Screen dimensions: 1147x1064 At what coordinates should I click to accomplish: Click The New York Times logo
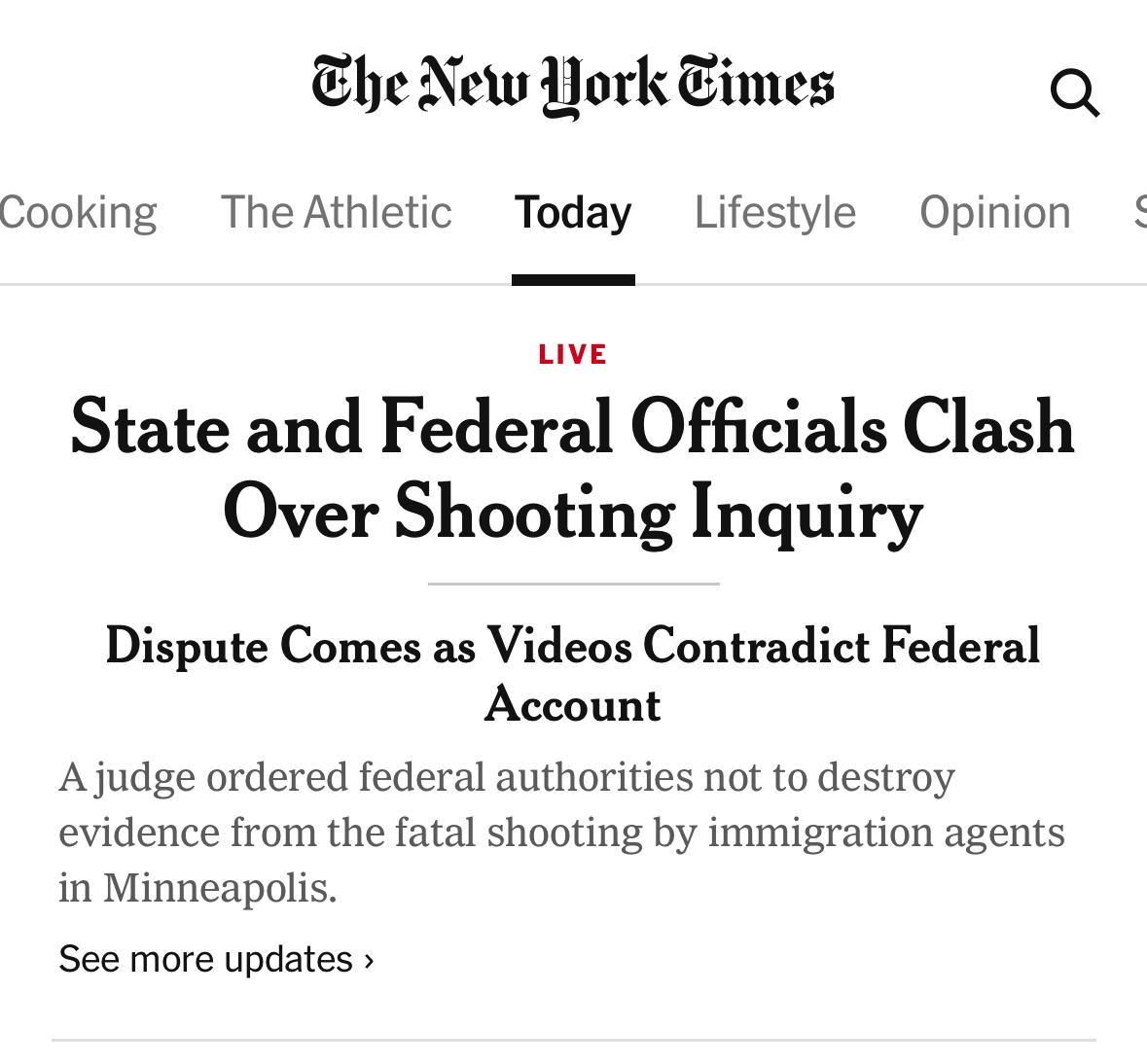pyautogui.click(x=573, y=86)
